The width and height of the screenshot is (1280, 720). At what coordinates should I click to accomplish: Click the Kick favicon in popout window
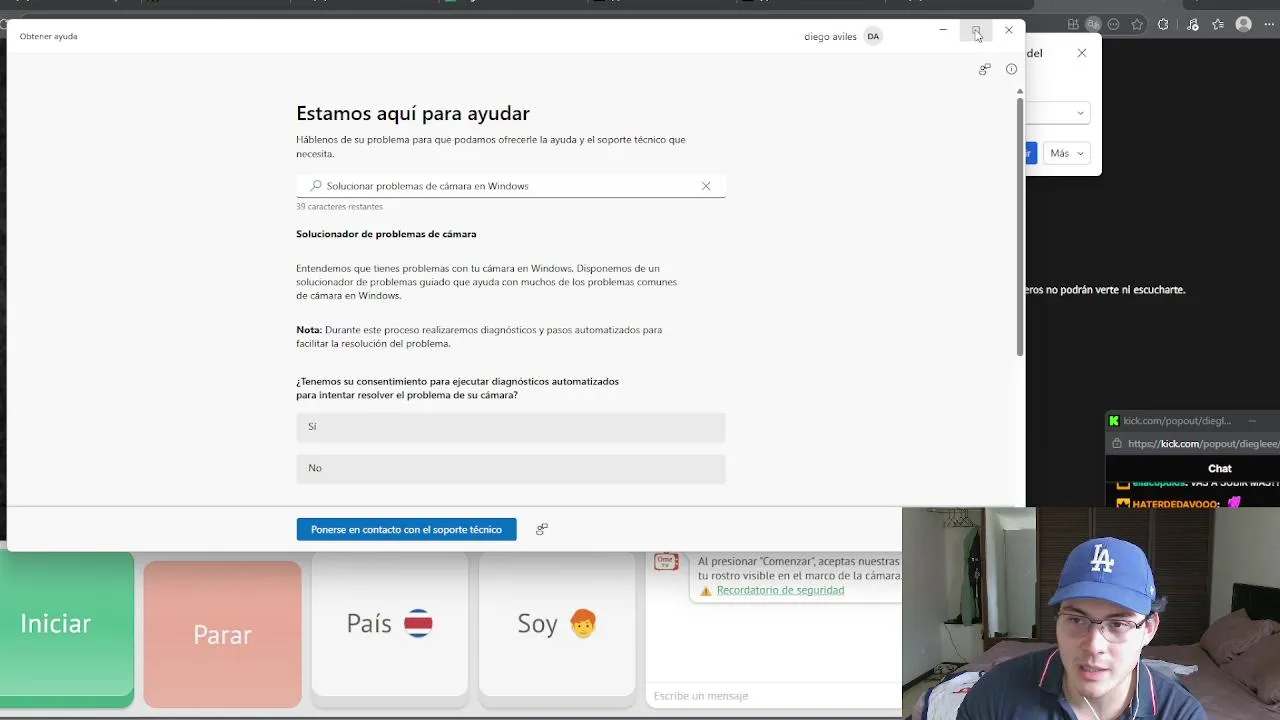coord(1114,421)
